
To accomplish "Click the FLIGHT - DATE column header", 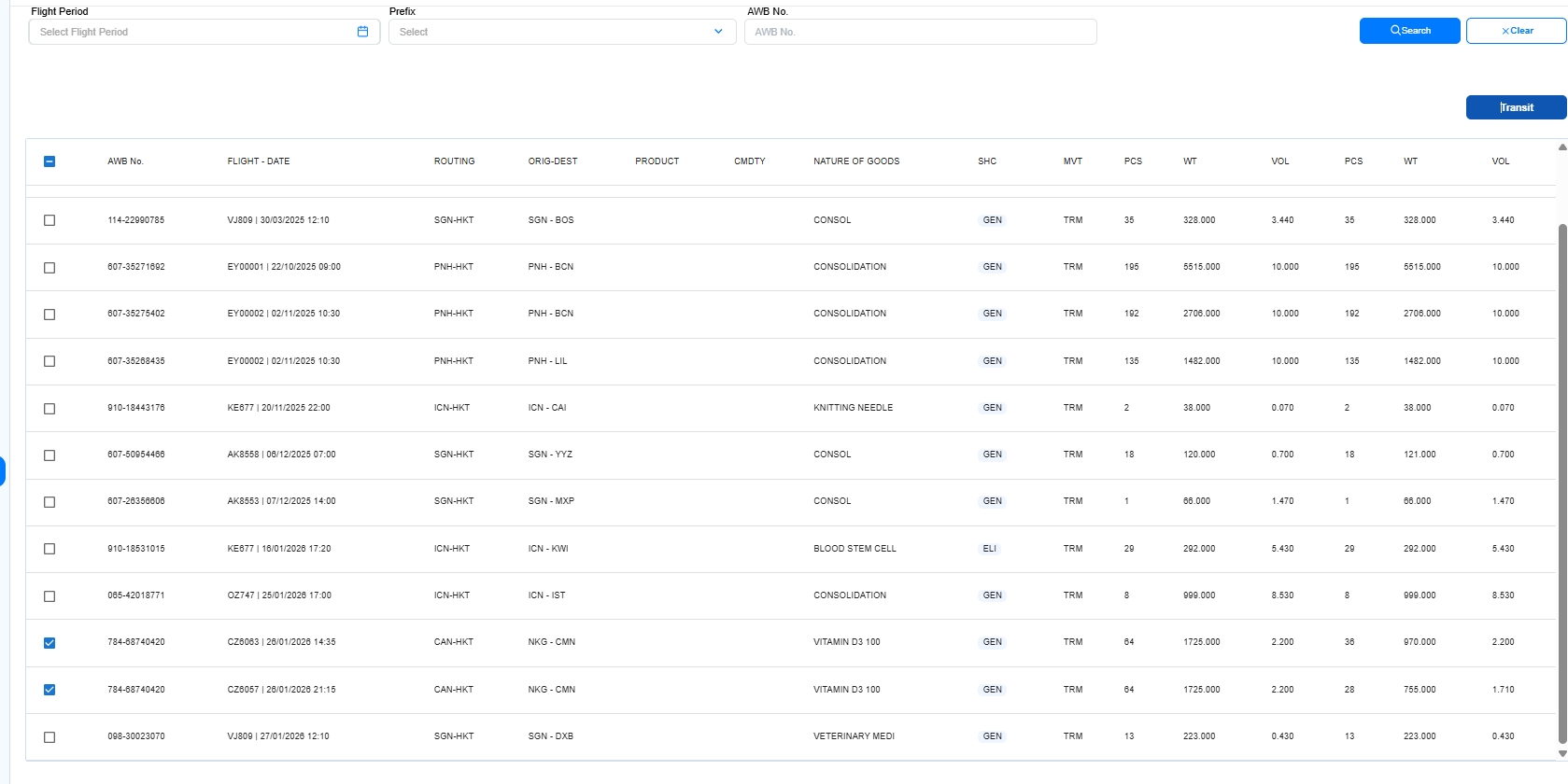I will pyautogui.click(x=259, y=161).
